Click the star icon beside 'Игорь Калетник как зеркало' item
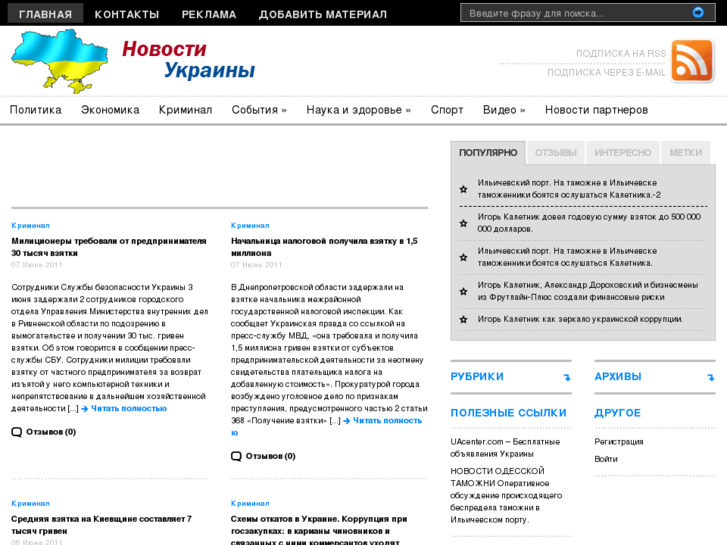 463,320
